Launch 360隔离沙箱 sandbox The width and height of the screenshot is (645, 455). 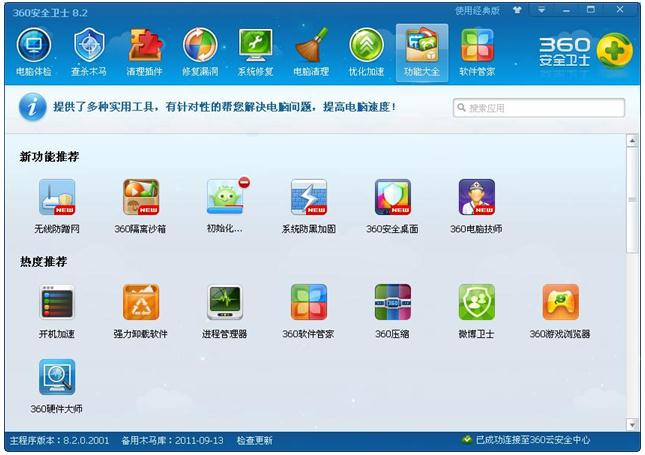(141, 206)
